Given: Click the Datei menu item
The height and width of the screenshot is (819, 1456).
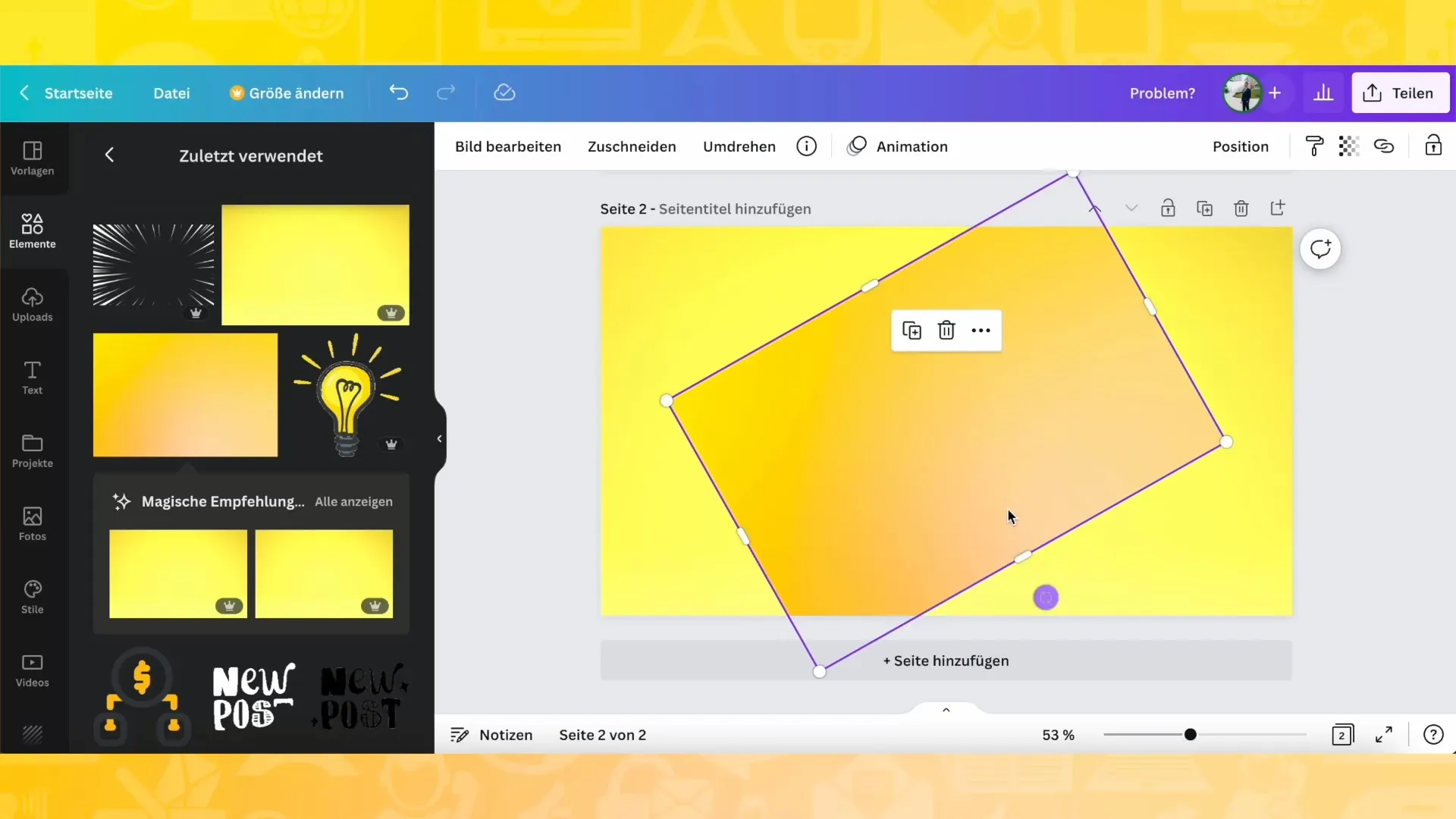Looking at the screenshot, I should tap(171, 92).
